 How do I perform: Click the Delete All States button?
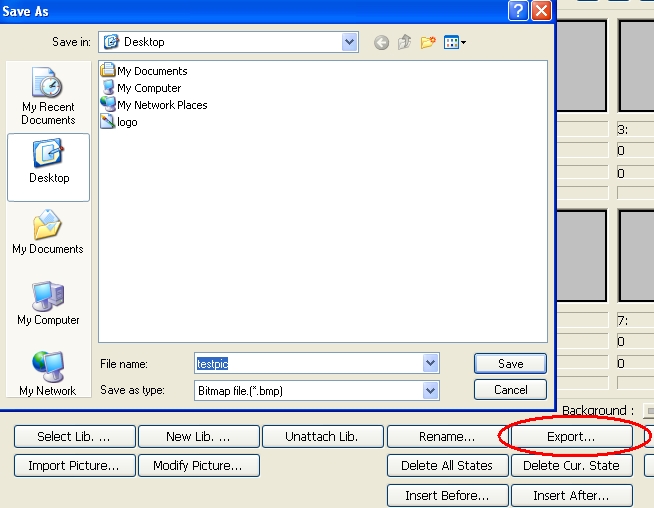click(447, 465)
